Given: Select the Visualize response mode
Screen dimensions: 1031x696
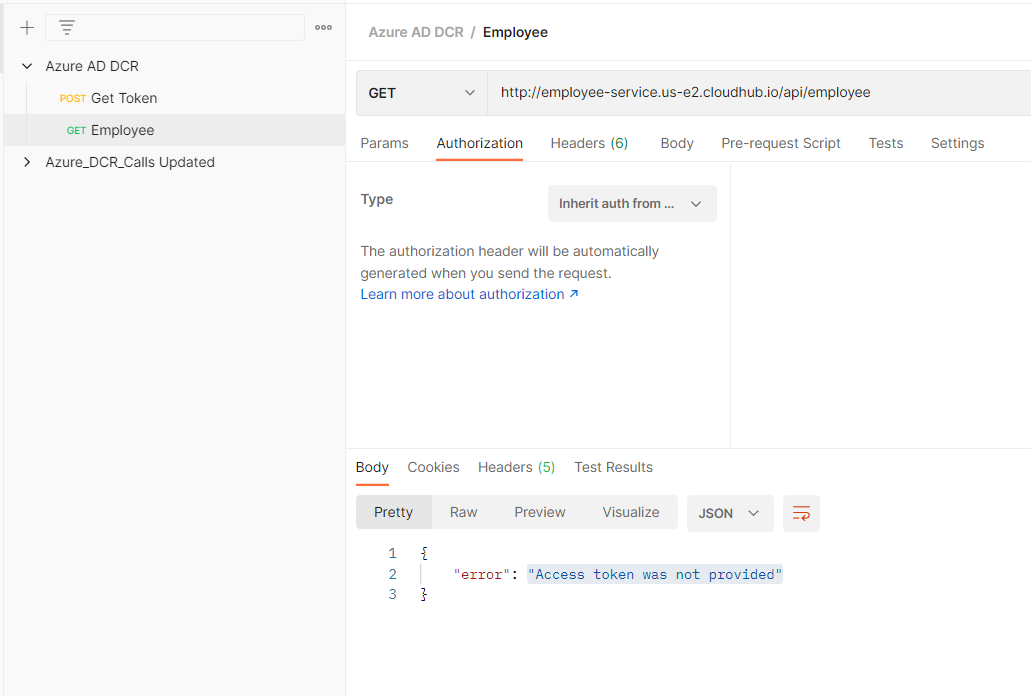Looking at the screenshot, I should 630,512.
